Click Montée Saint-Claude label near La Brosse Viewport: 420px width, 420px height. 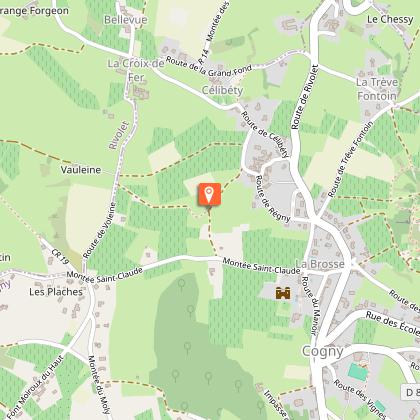261,266
